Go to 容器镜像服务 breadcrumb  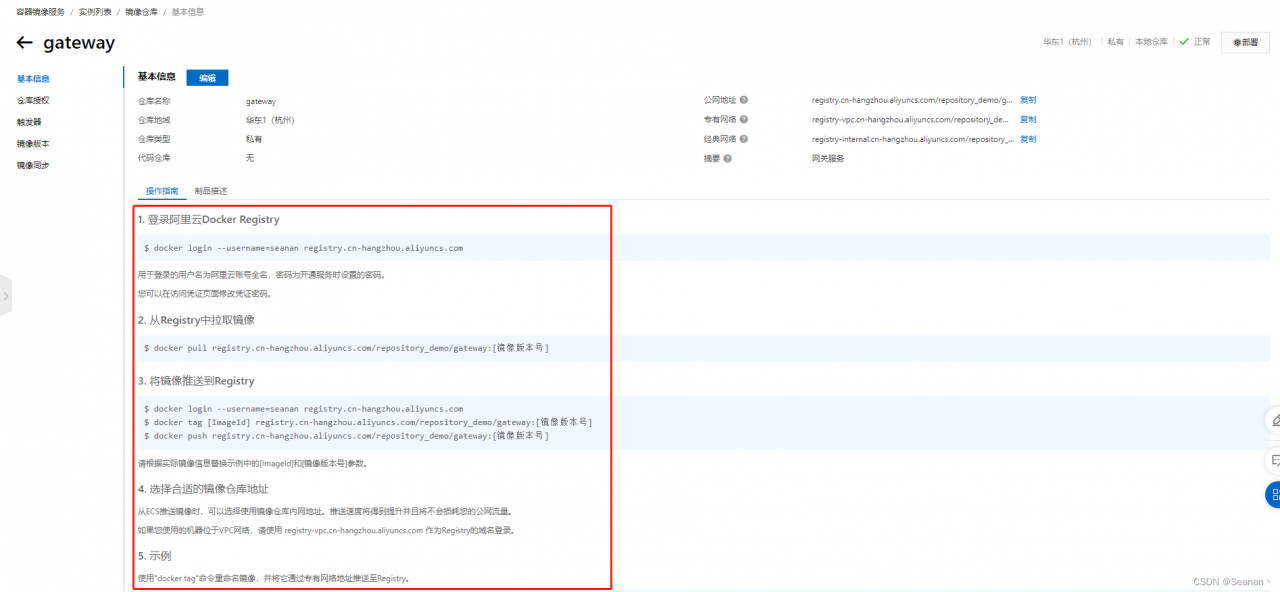click(x=40, y=10)
